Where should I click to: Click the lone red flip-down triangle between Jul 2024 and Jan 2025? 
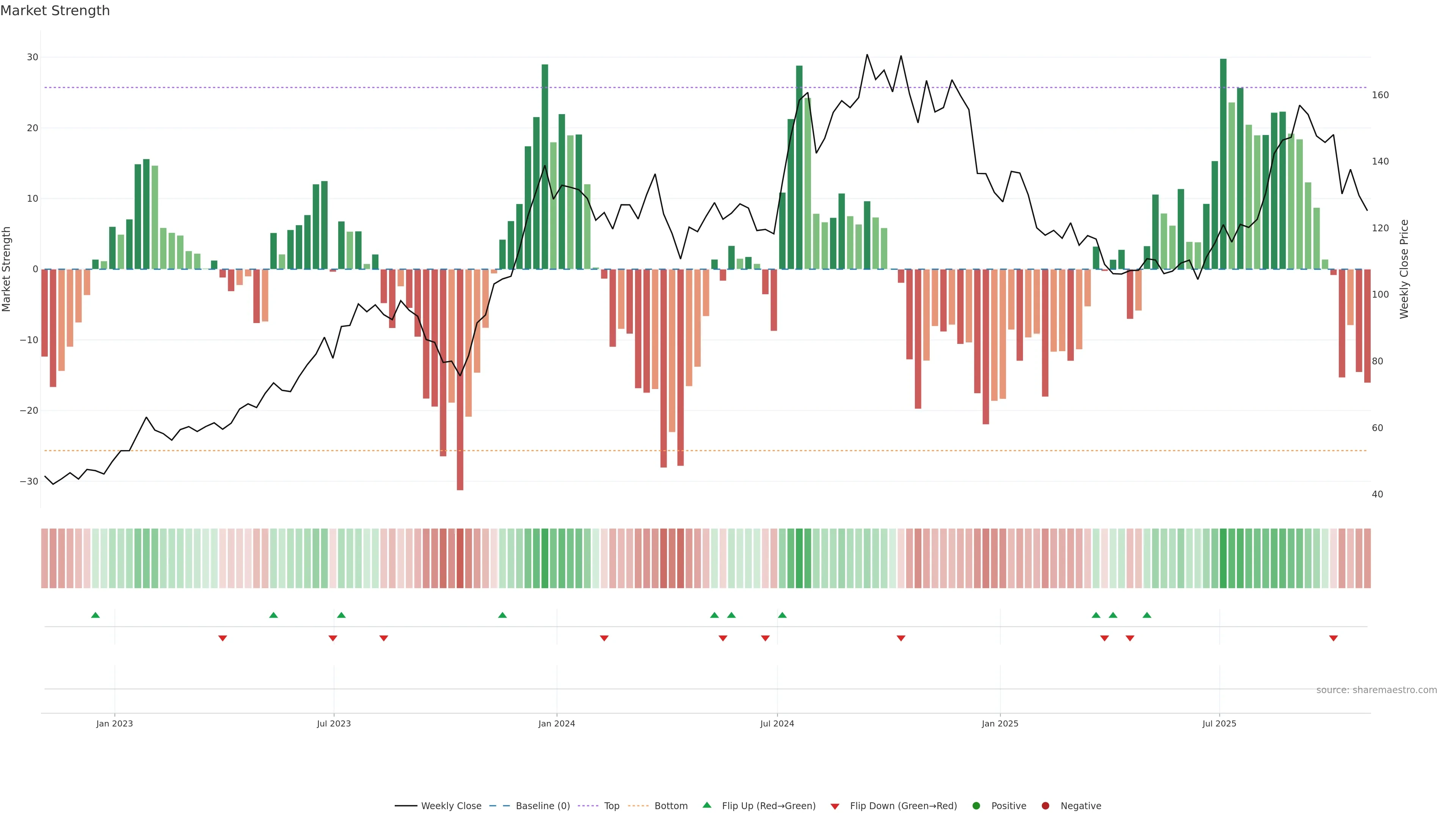[x=901, y=638]
